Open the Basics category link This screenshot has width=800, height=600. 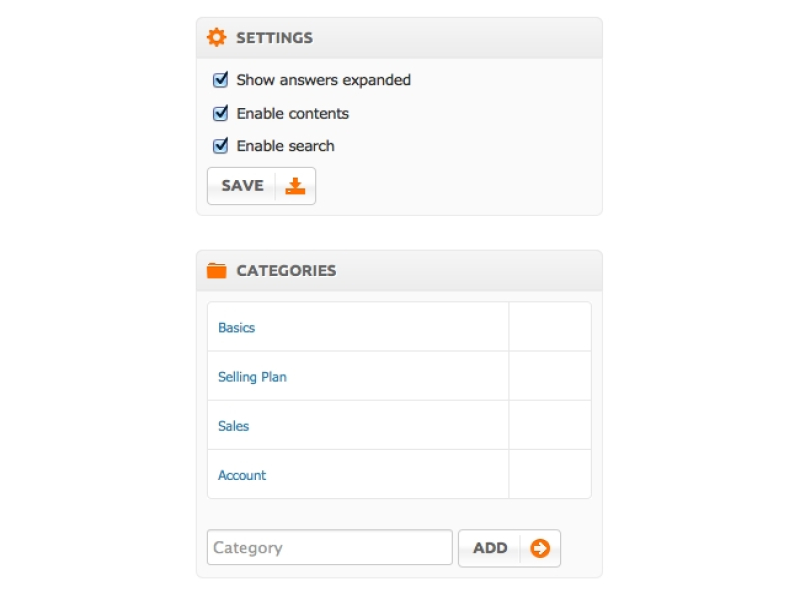[x=236, y=328]
